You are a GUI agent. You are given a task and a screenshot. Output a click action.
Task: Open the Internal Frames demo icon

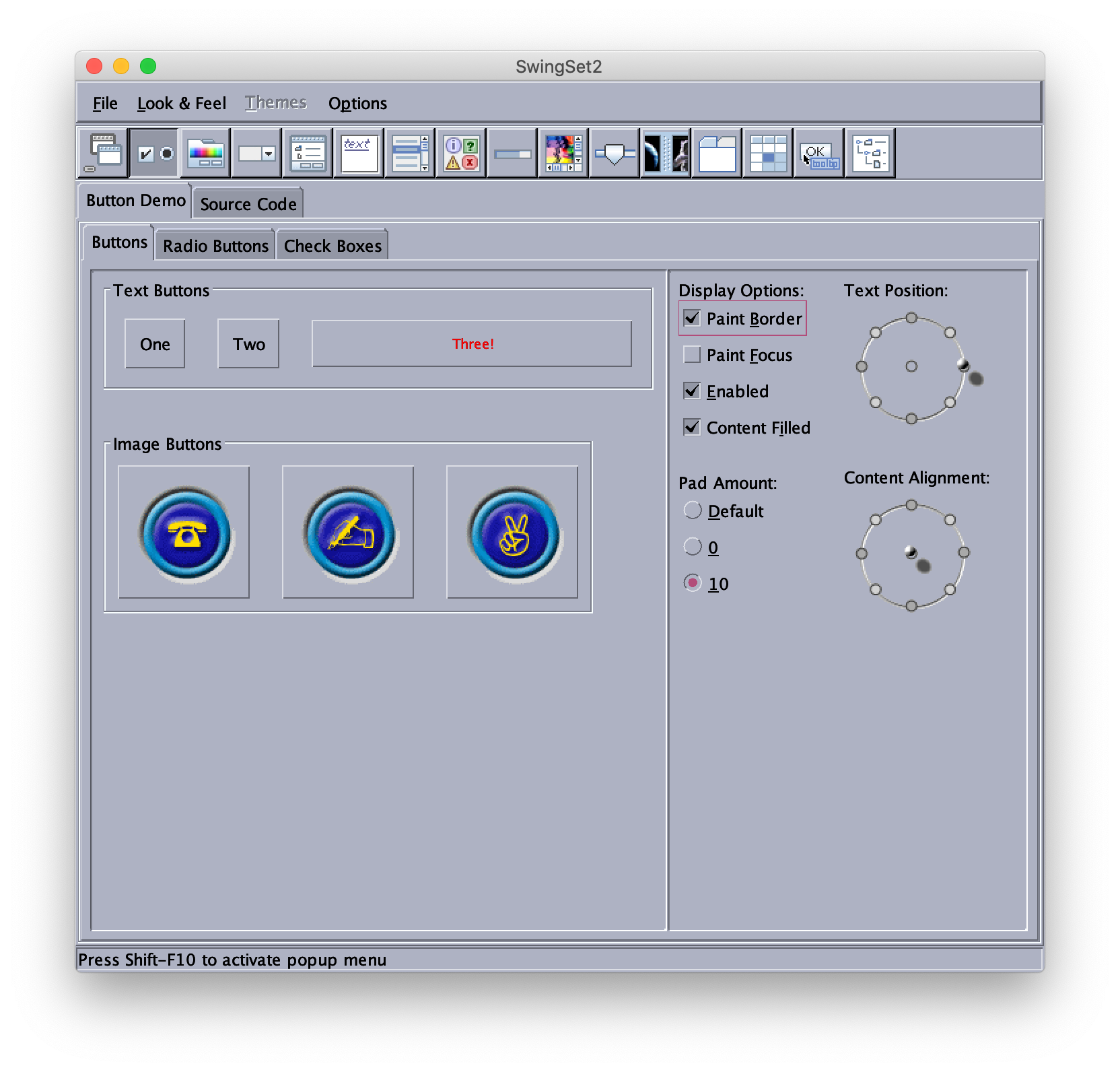tap(103, 153)
